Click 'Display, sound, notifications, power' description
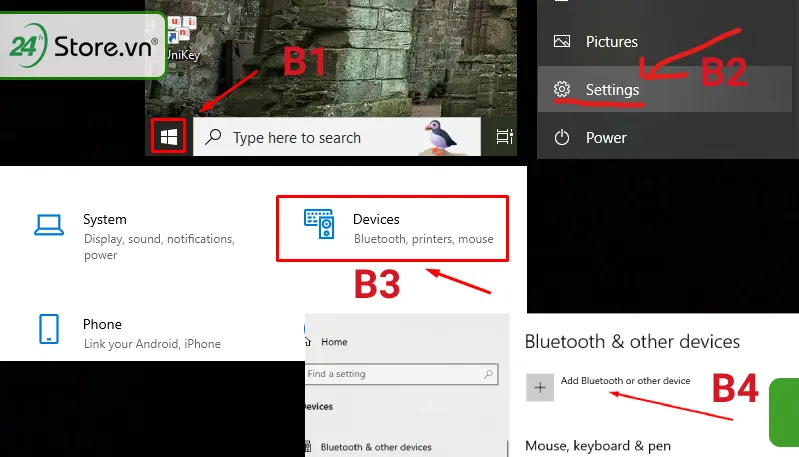The image size is (799, 457). [x=159, y=247]
